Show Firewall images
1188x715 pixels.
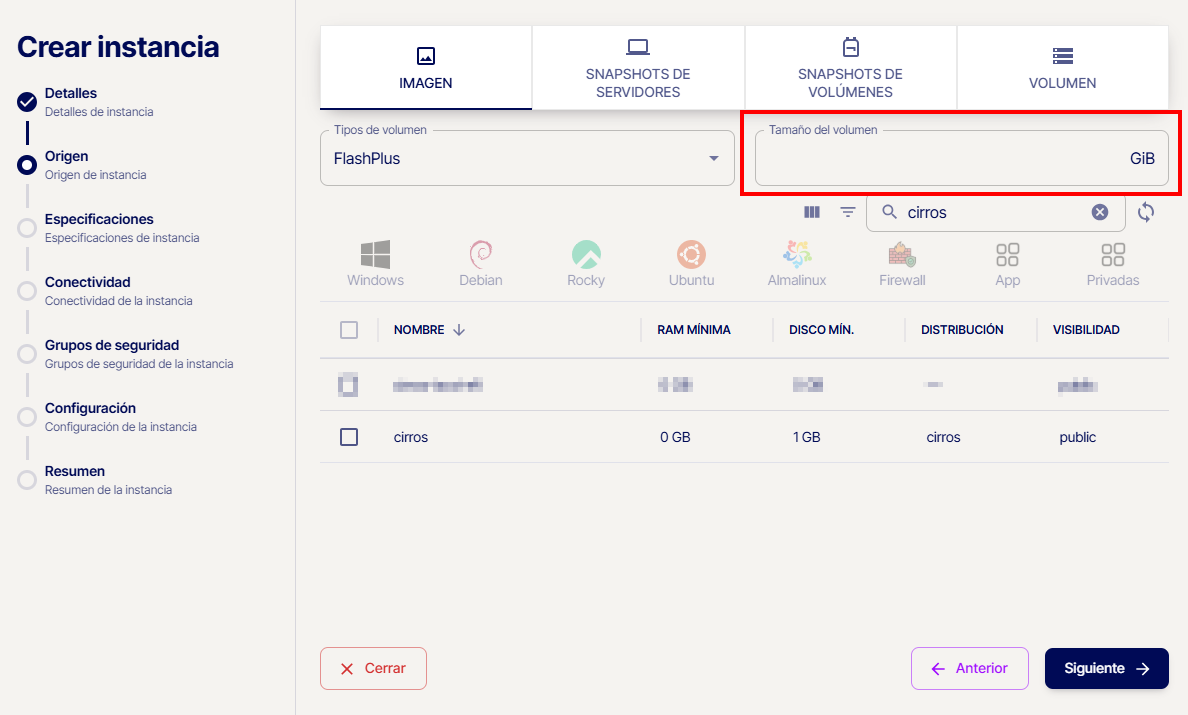[x=902, y=264]
